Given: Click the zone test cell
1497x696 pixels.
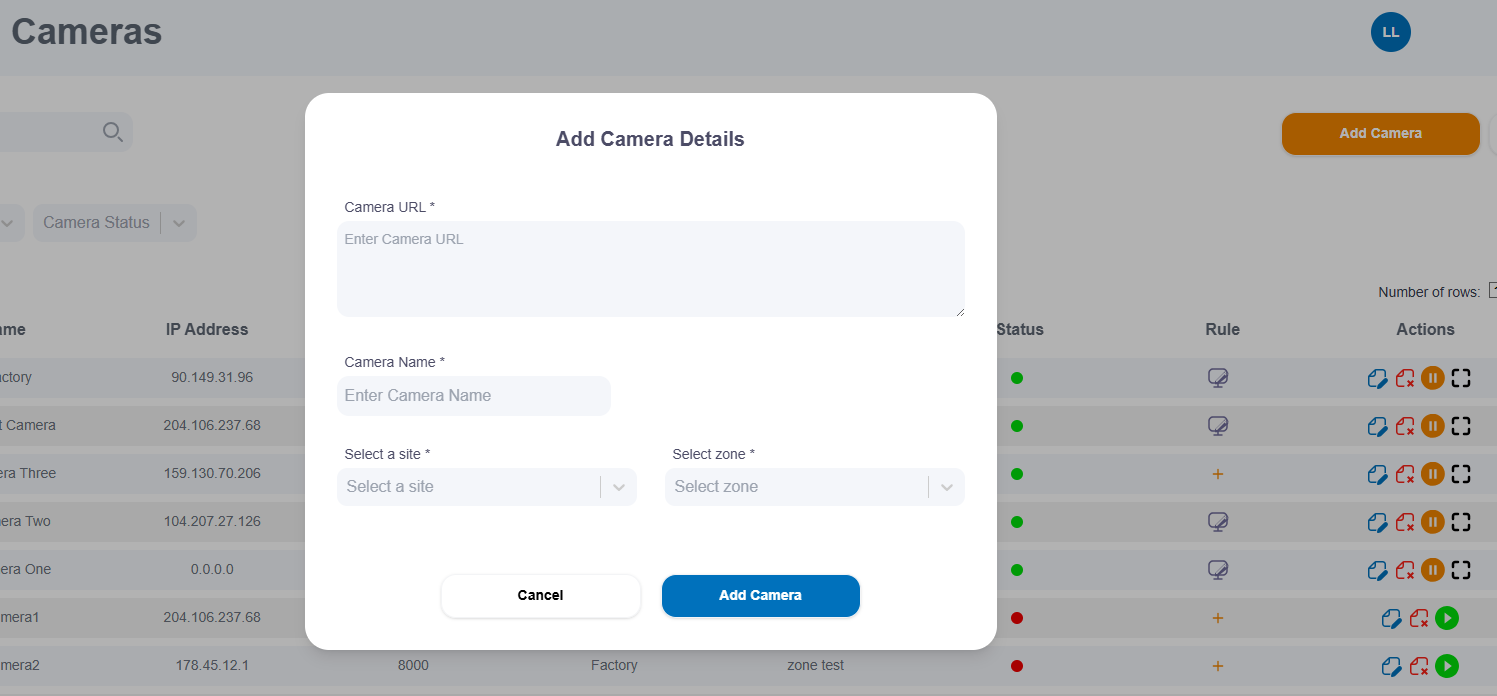Looking at the screenshot, I should (x=816, y=666).
